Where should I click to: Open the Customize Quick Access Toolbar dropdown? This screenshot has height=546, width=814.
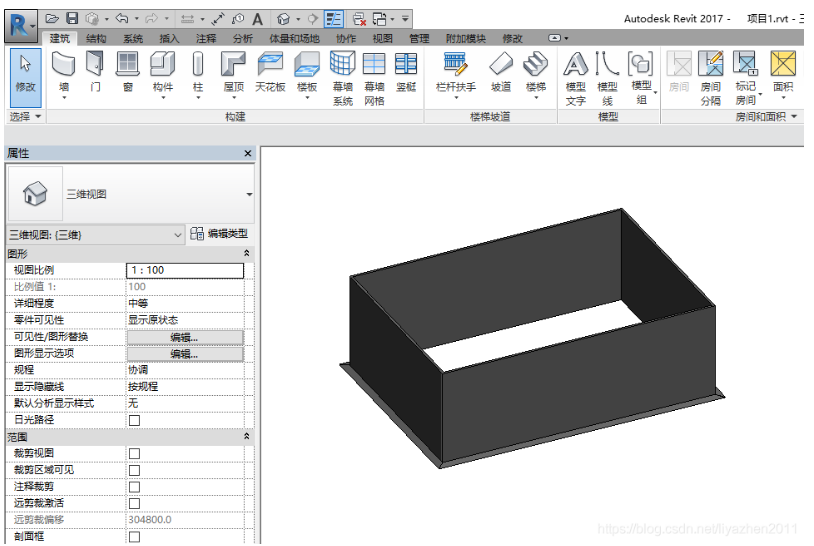point(405,19)
